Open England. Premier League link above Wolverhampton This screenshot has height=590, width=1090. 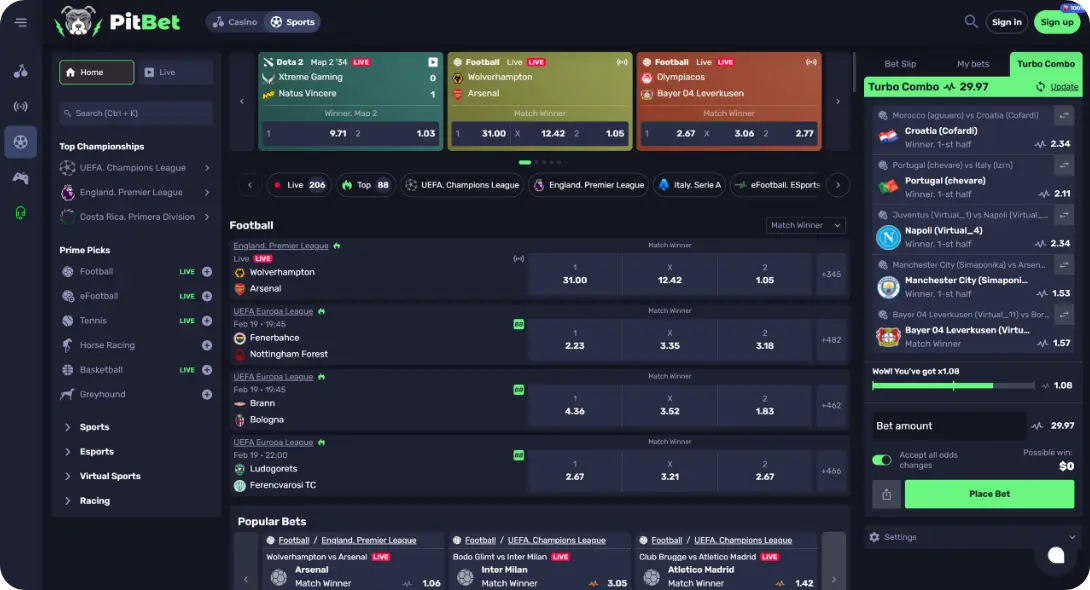[281, 246]
